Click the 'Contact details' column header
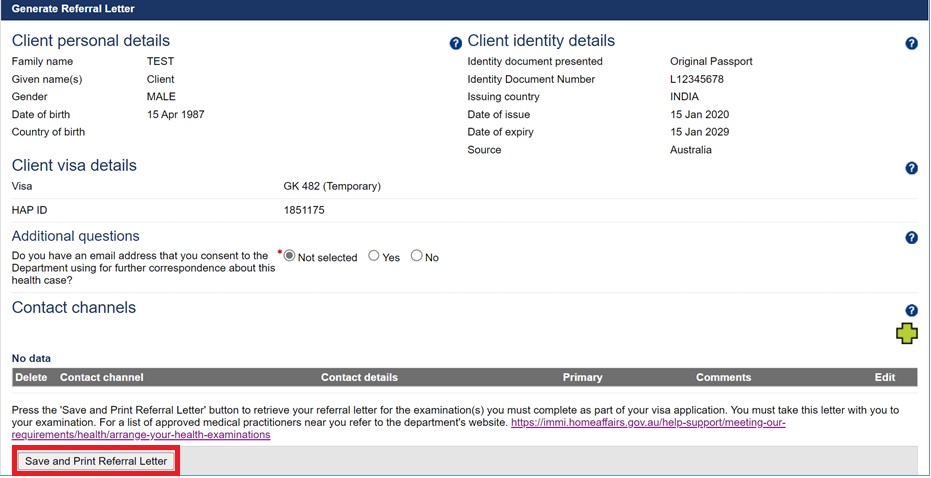The height and width of the screenshot is (478, 931). pos(359,377)
